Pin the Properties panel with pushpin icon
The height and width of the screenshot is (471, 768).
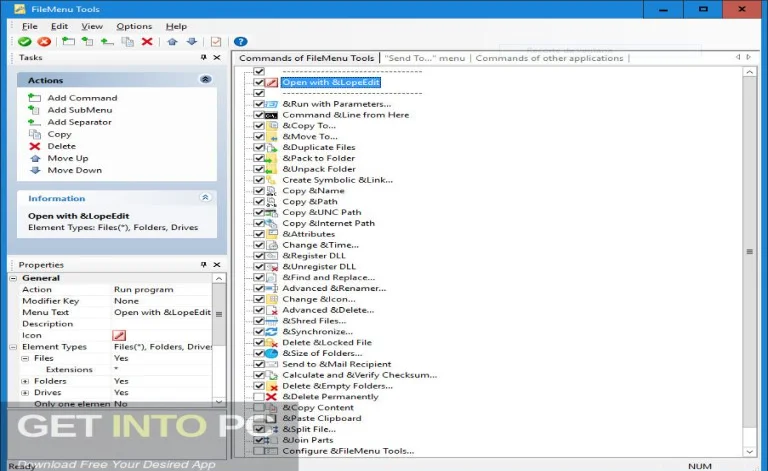click(x=204, y=265)
